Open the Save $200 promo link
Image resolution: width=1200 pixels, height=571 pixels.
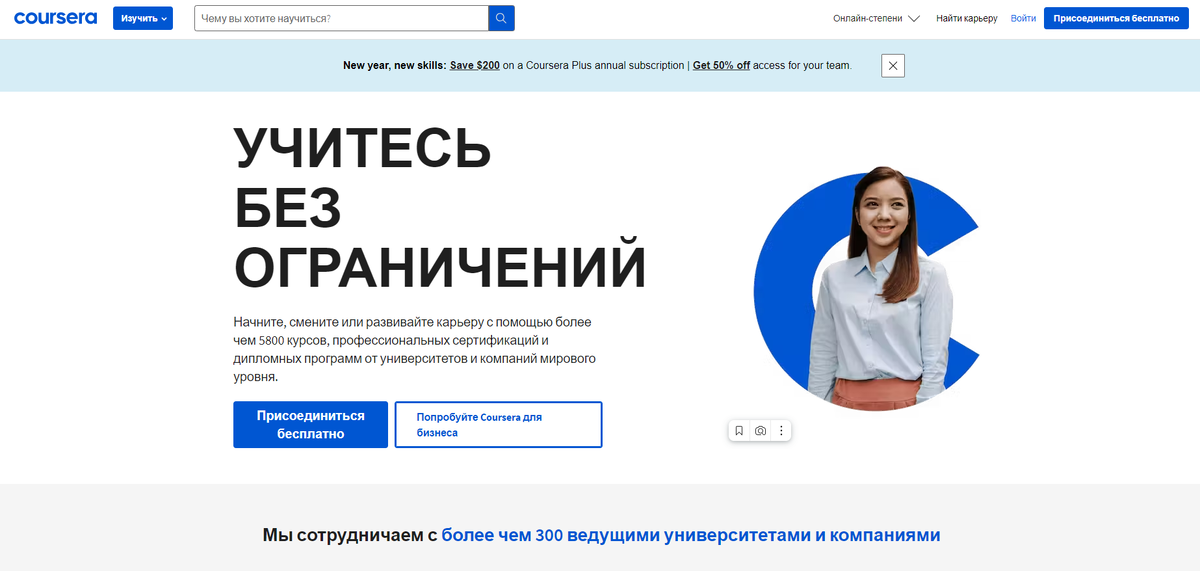click(475, 65)
